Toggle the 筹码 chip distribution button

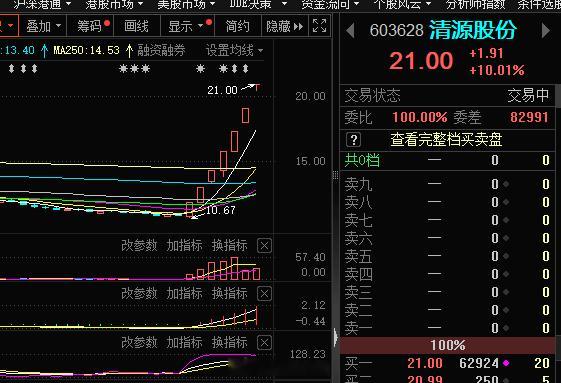coord(90,26)
